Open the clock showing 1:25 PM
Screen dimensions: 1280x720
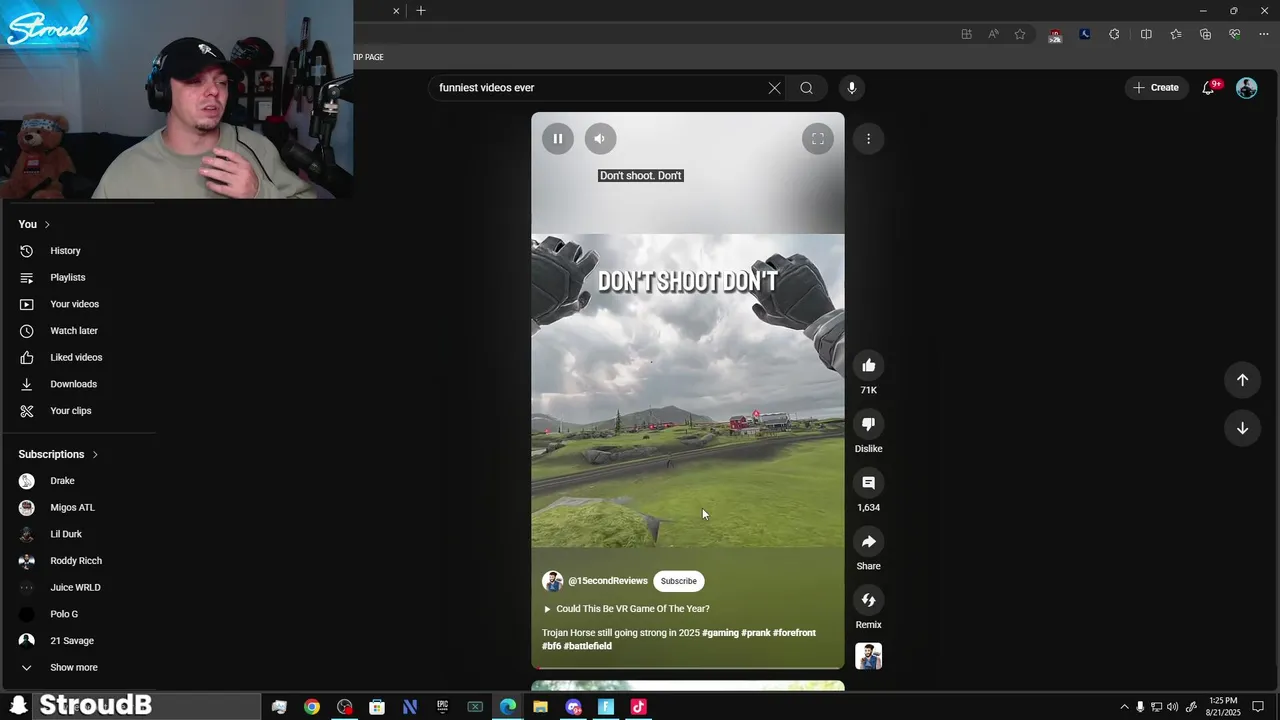click(1224, 707)
